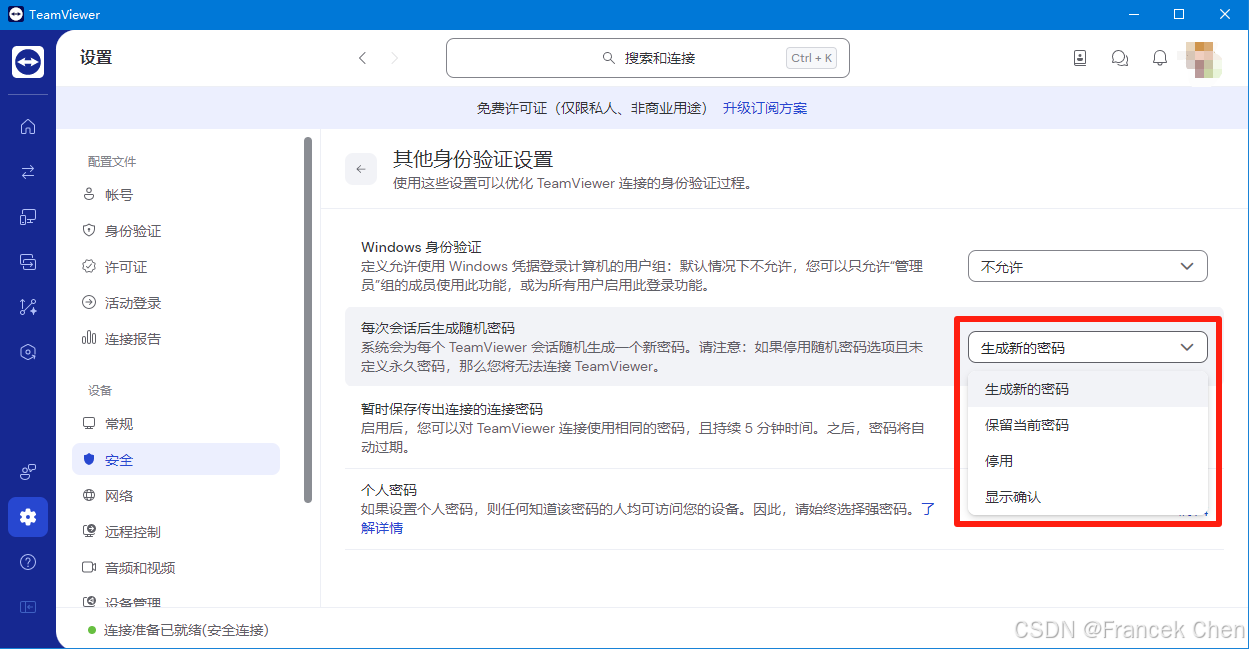Click the back arrow beside 其他身份验证设置

click(x=361, y=169)
